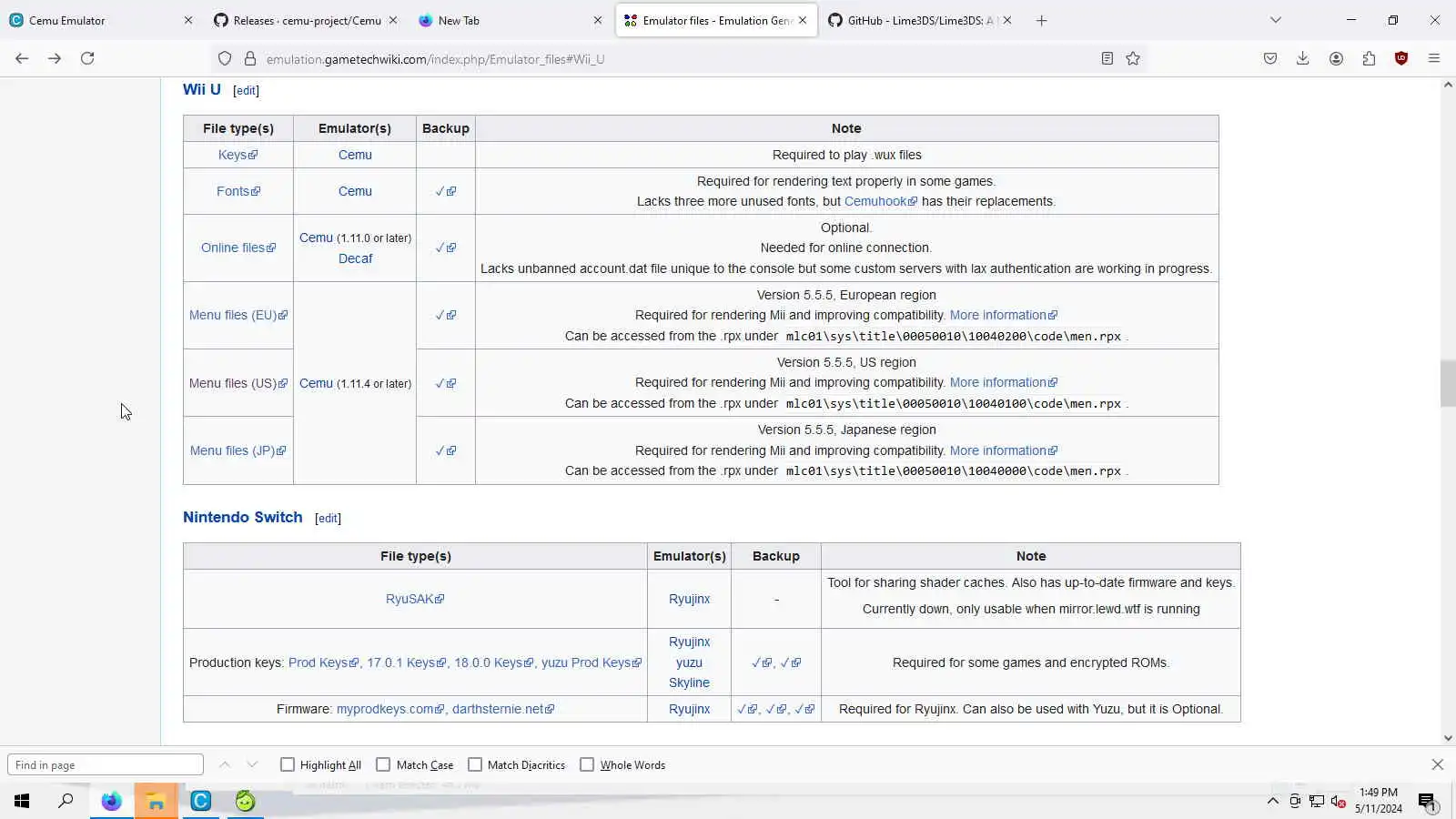The height and width of the screenshot is (819, 1456).
Task: Toggle reader view
Action: click(x=1107, y=59)
